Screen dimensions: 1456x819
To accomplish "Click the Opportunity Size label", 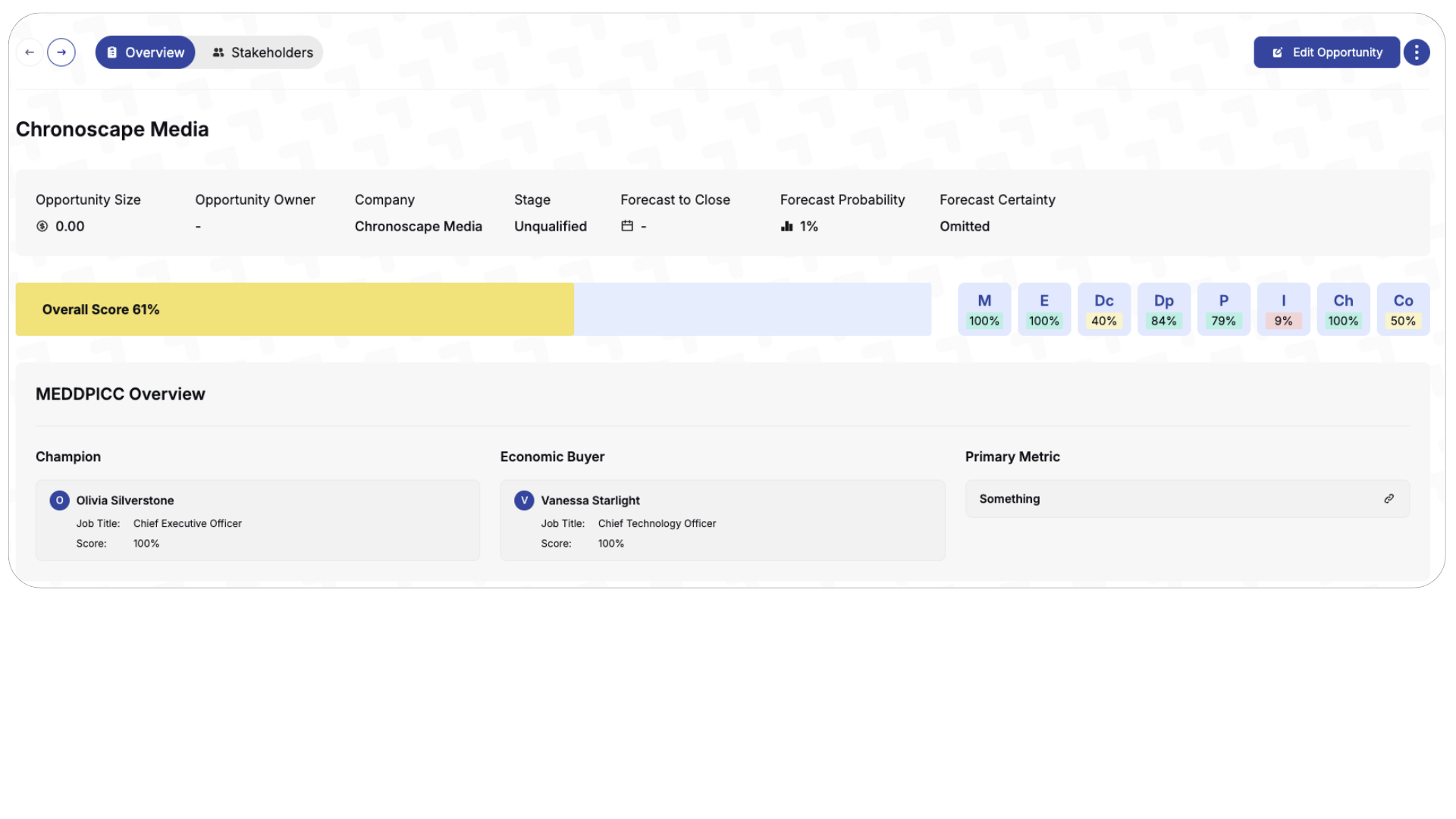I will pyautogui.click(x=88, y=199).
